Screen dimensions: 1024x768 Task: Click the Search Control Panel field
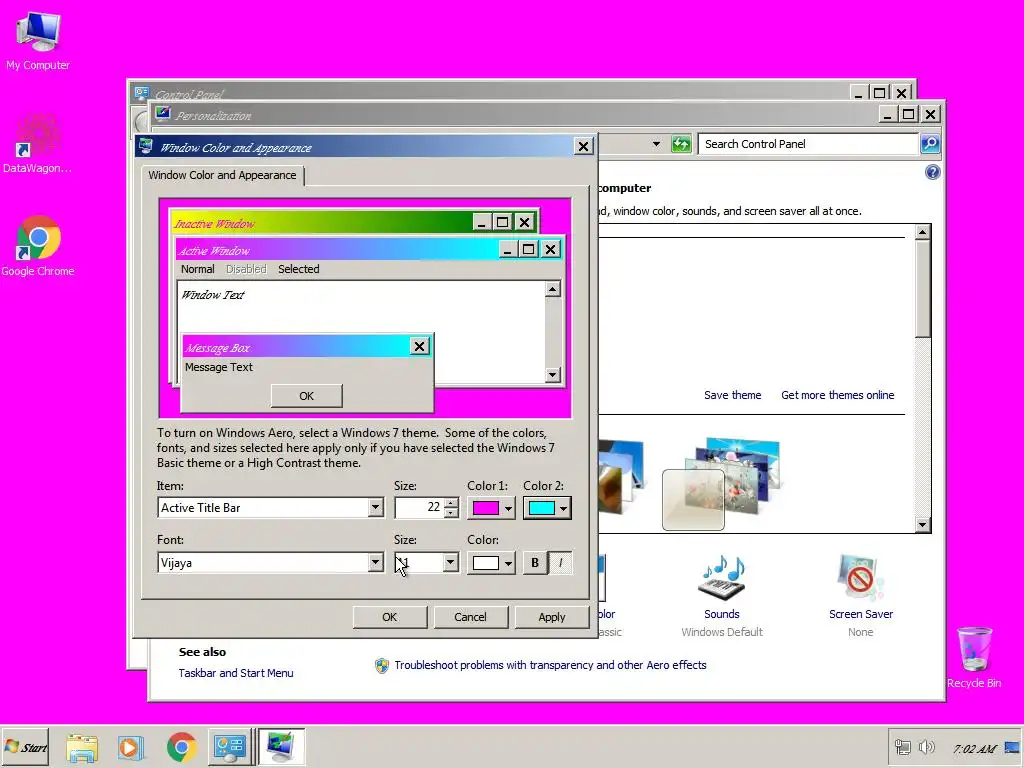click(808, 144)
